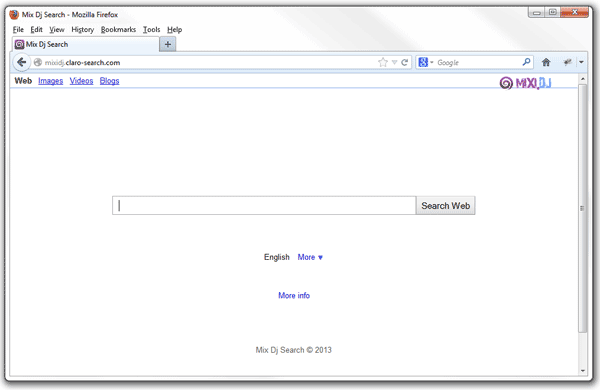Click the scrollbar down arrow
Screen dimensions: 600x390
tap(582, 371)
